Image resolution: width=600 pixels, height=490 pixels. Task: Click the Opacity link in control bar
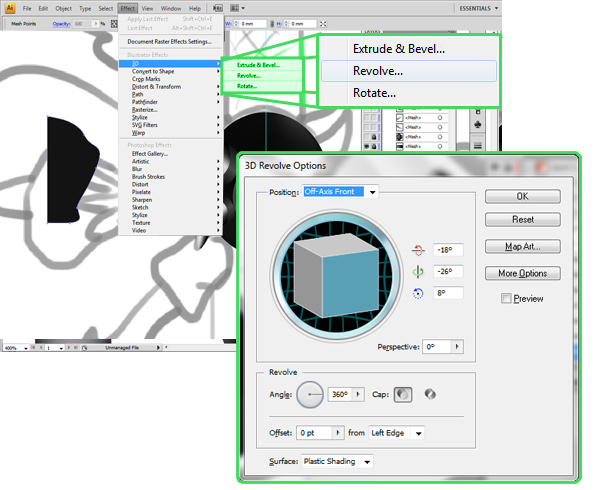[61, 24]
